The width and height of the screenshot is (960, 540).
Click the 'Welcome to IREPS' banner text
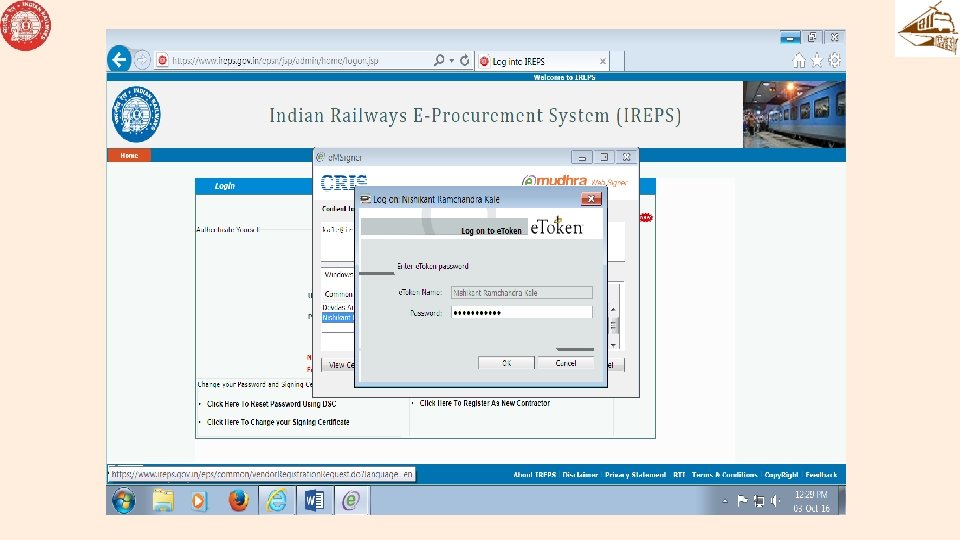(564, 78)
